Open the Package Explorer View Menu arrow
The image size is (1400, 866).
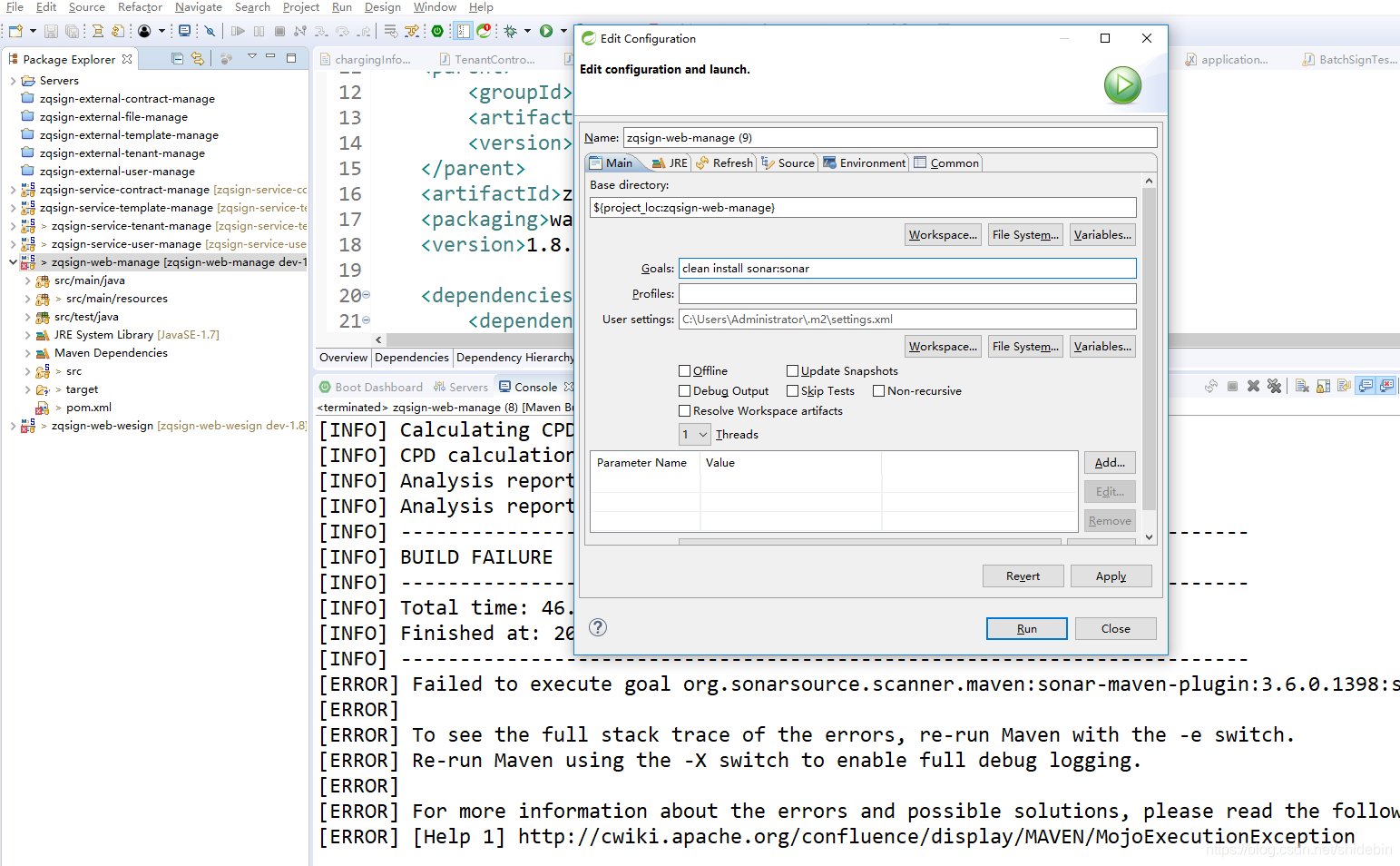pos(251,57)
